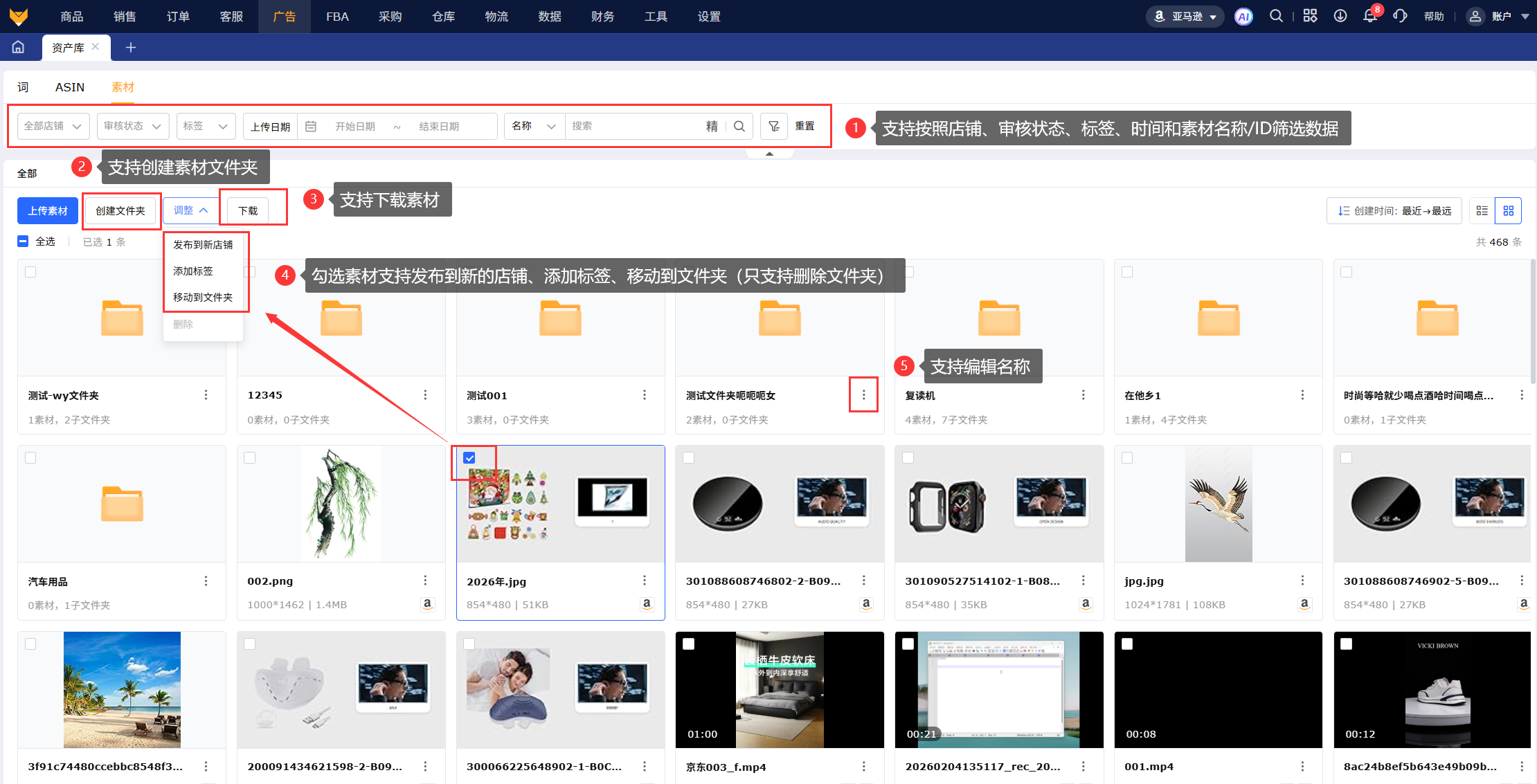Viewport: 1537px width, 784px height.
Task: Switch to grid view layout icon
Action: point(1508,210)
